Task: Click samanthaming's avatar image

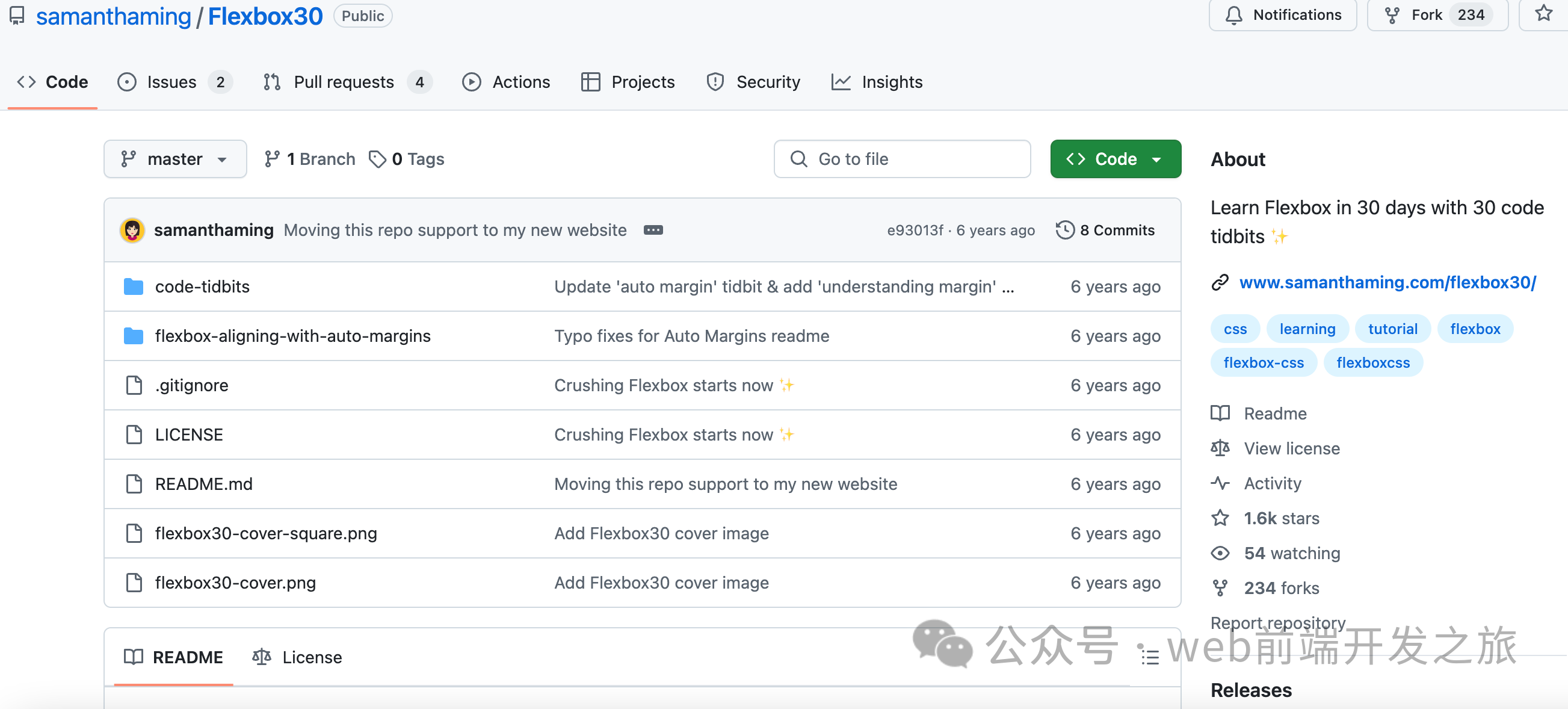Action: point(132,231)
